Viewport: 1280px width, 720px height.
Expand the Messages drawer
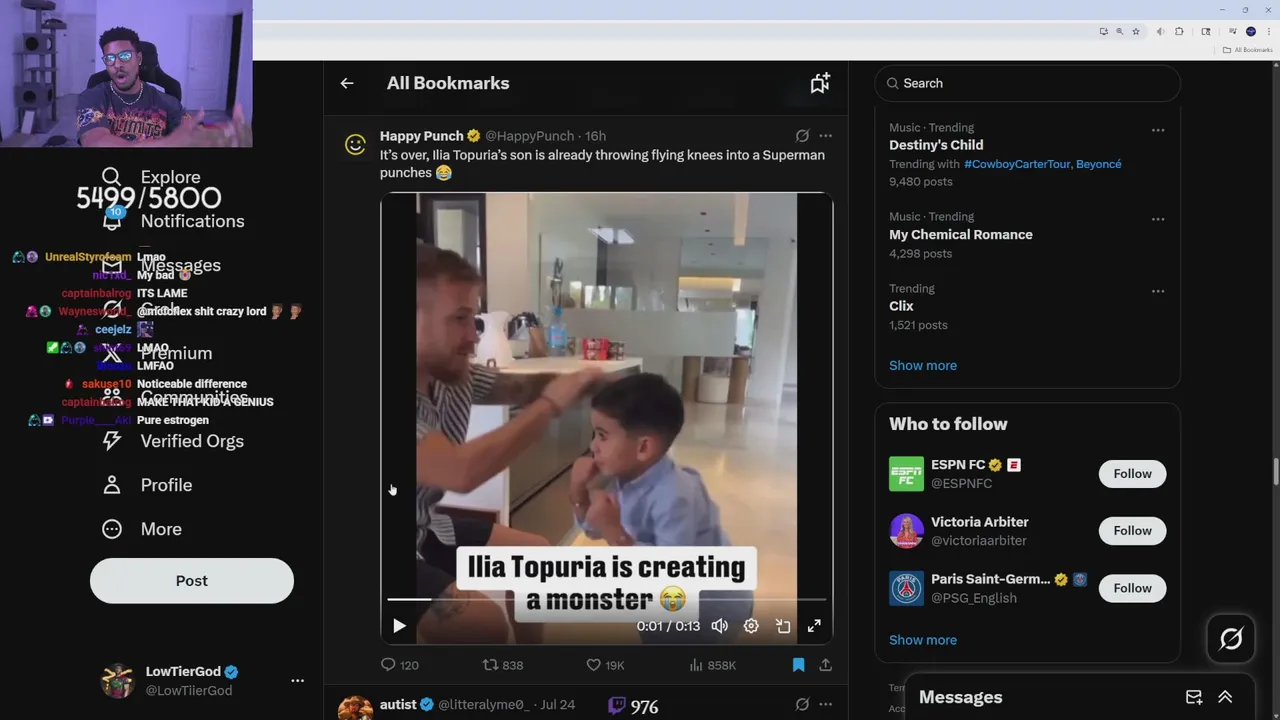(1225, 697)
